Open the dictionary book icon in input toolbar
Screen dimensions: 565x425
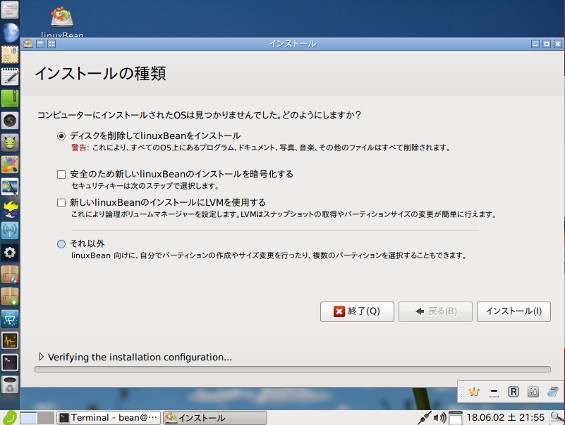coord(552,391)
